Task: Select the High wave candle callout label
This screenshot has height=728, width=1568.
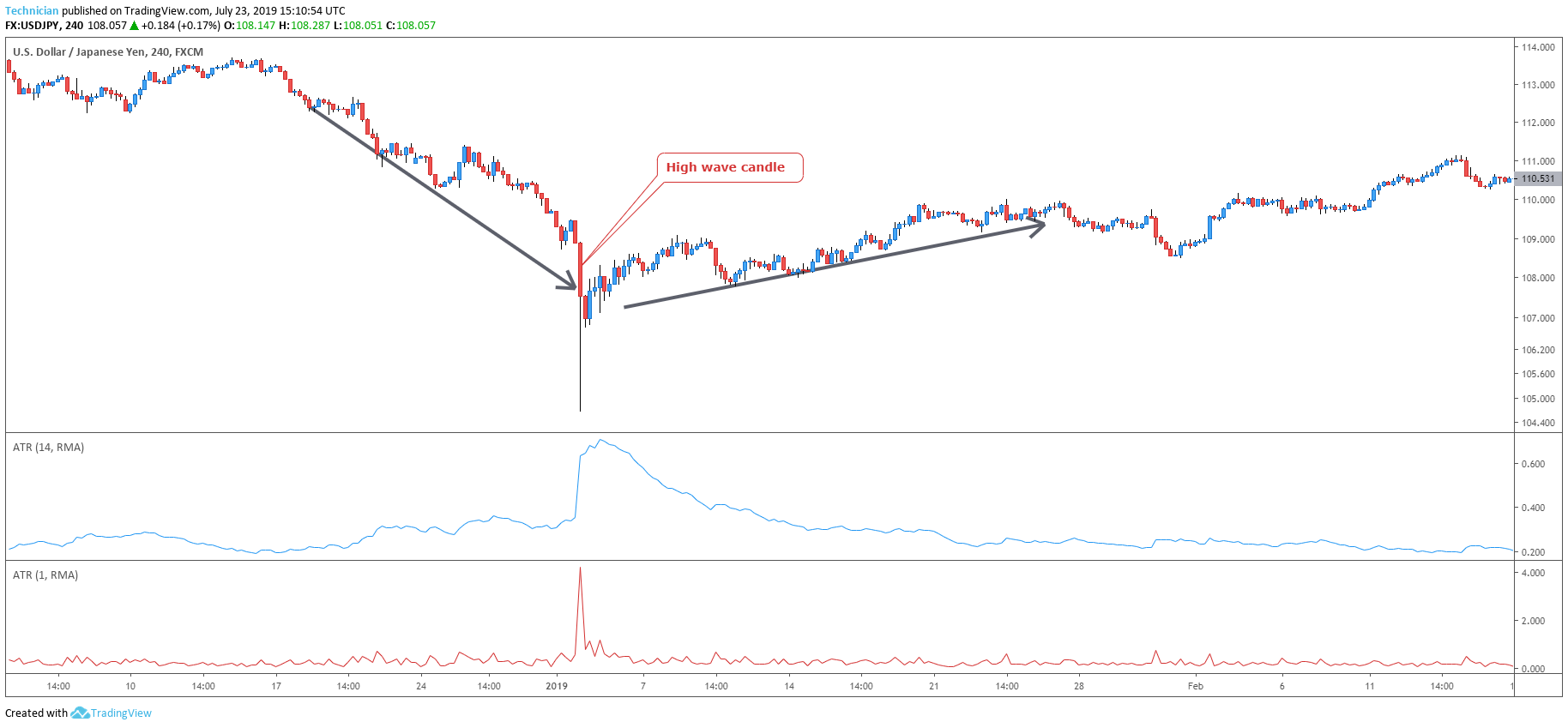Action: 726,167
